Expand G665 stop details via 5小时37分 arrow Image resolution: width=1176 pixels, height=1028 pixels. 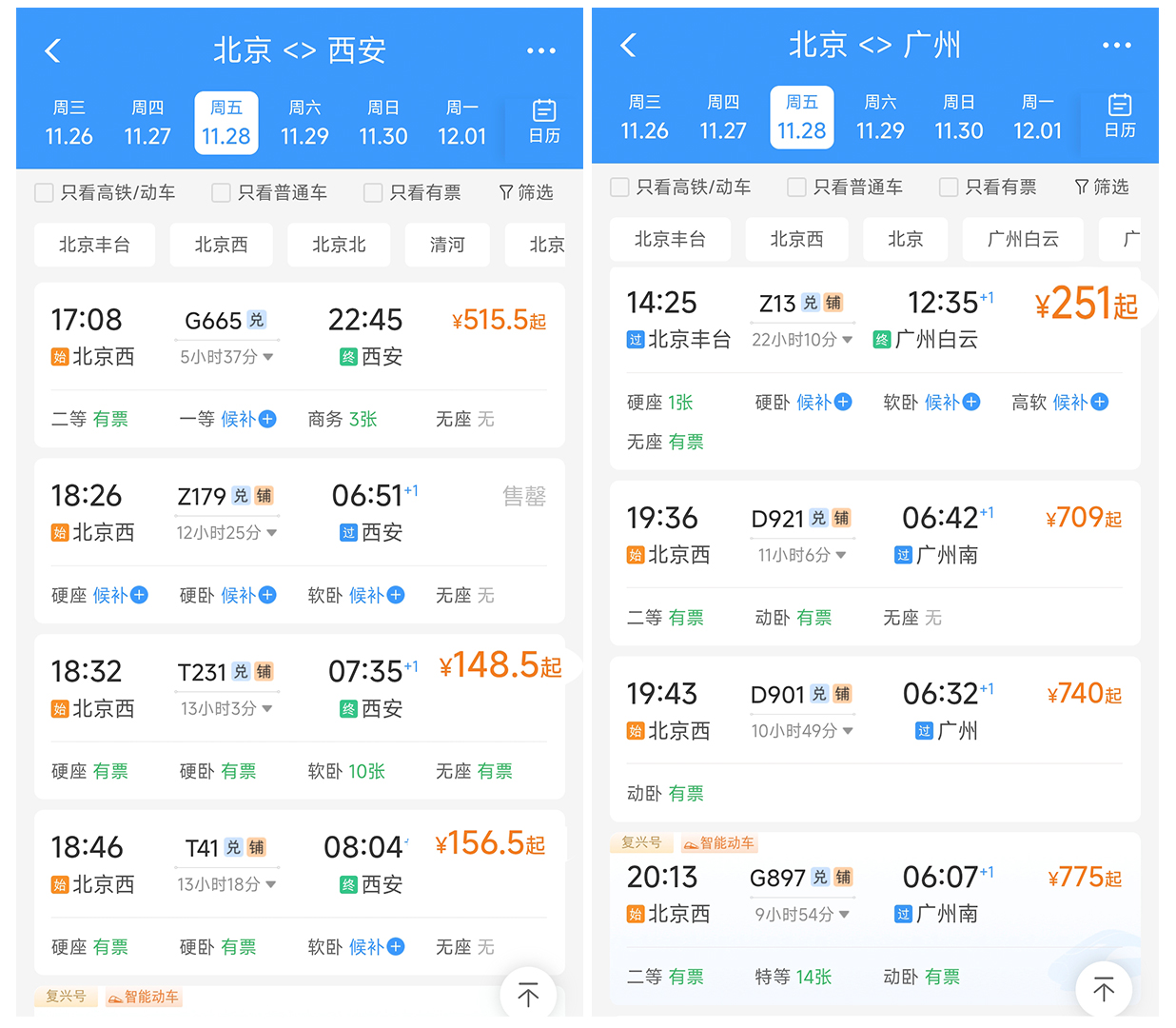(268, 357)
